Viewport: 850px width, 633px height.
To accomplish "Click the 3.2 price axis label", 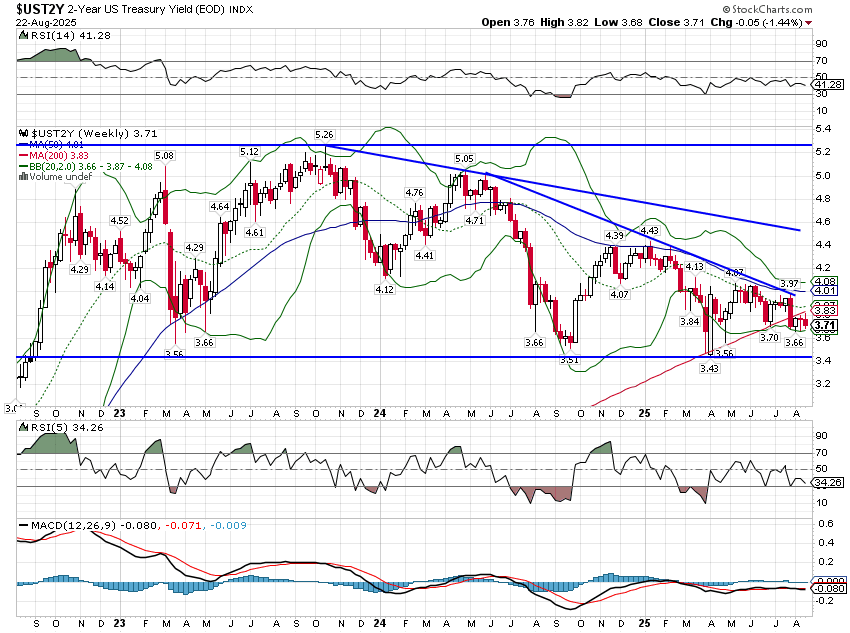I will 823,383.
